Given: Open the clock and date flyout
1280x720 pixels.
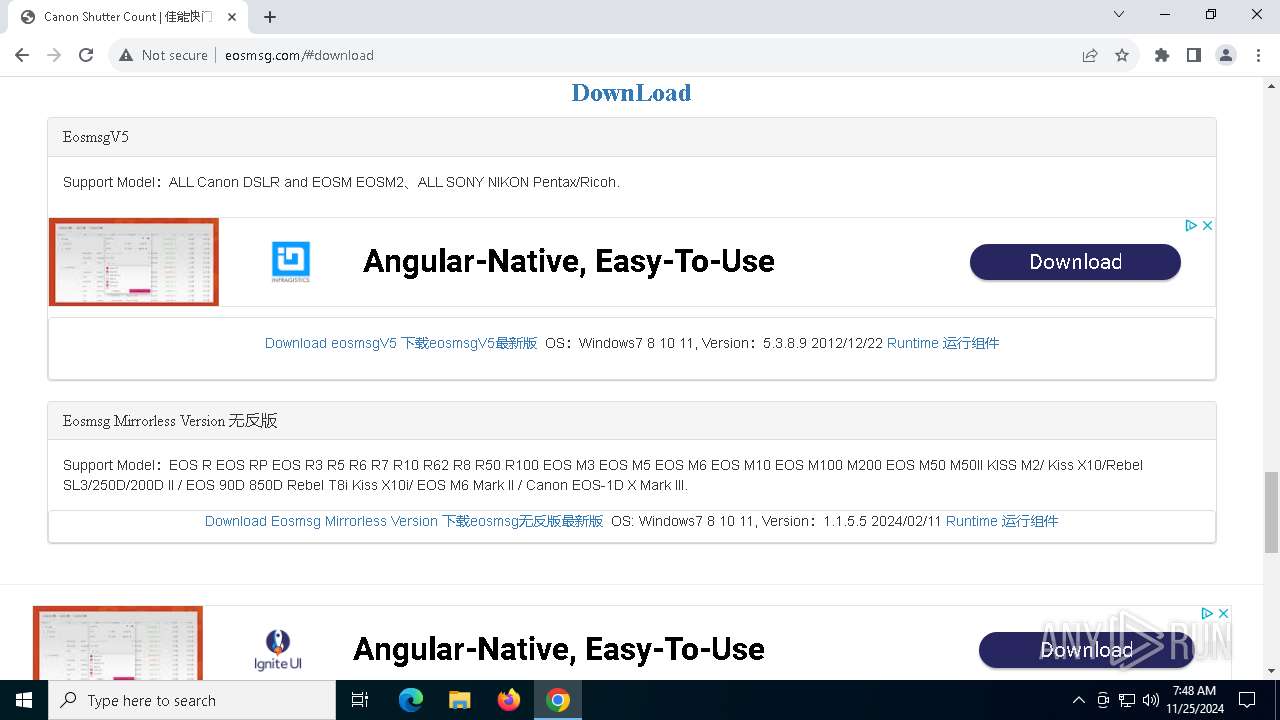Looking at the screenshot, I should (1194, 700).
